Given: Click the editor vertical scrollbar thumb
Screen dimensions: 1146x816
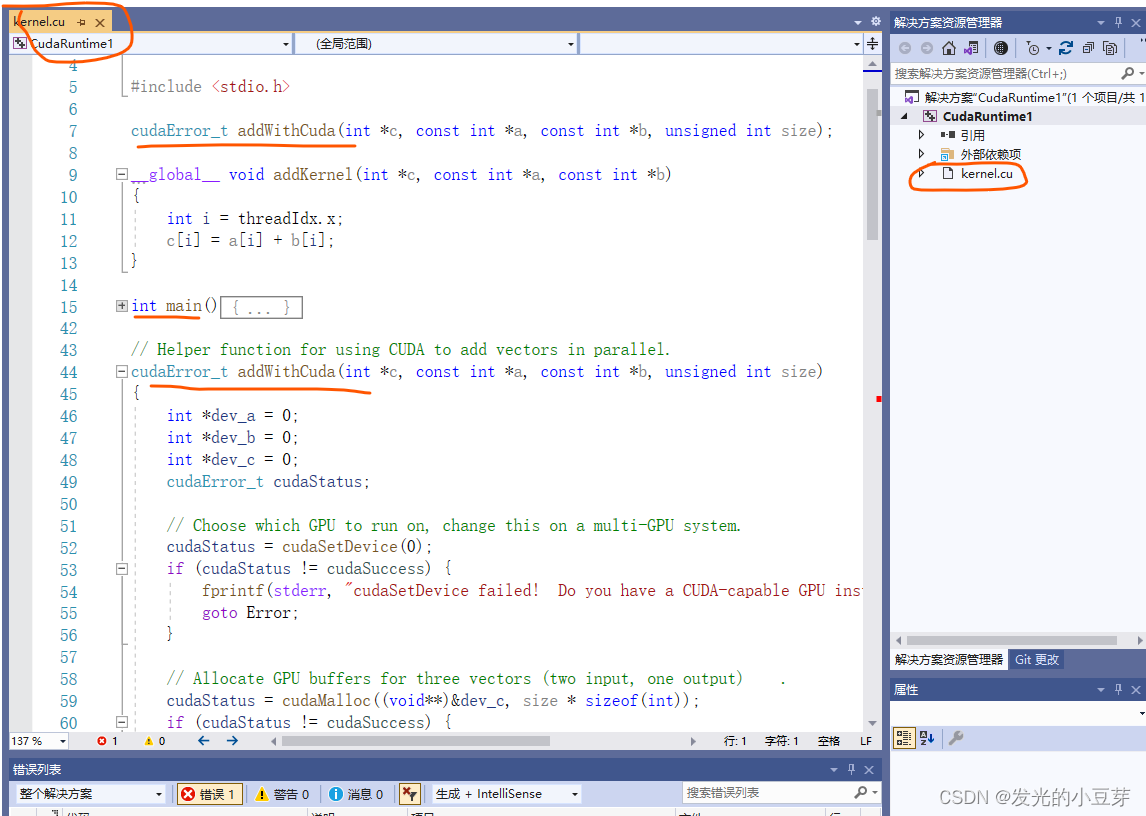Looking at the screenshot, I should point(872,165).
